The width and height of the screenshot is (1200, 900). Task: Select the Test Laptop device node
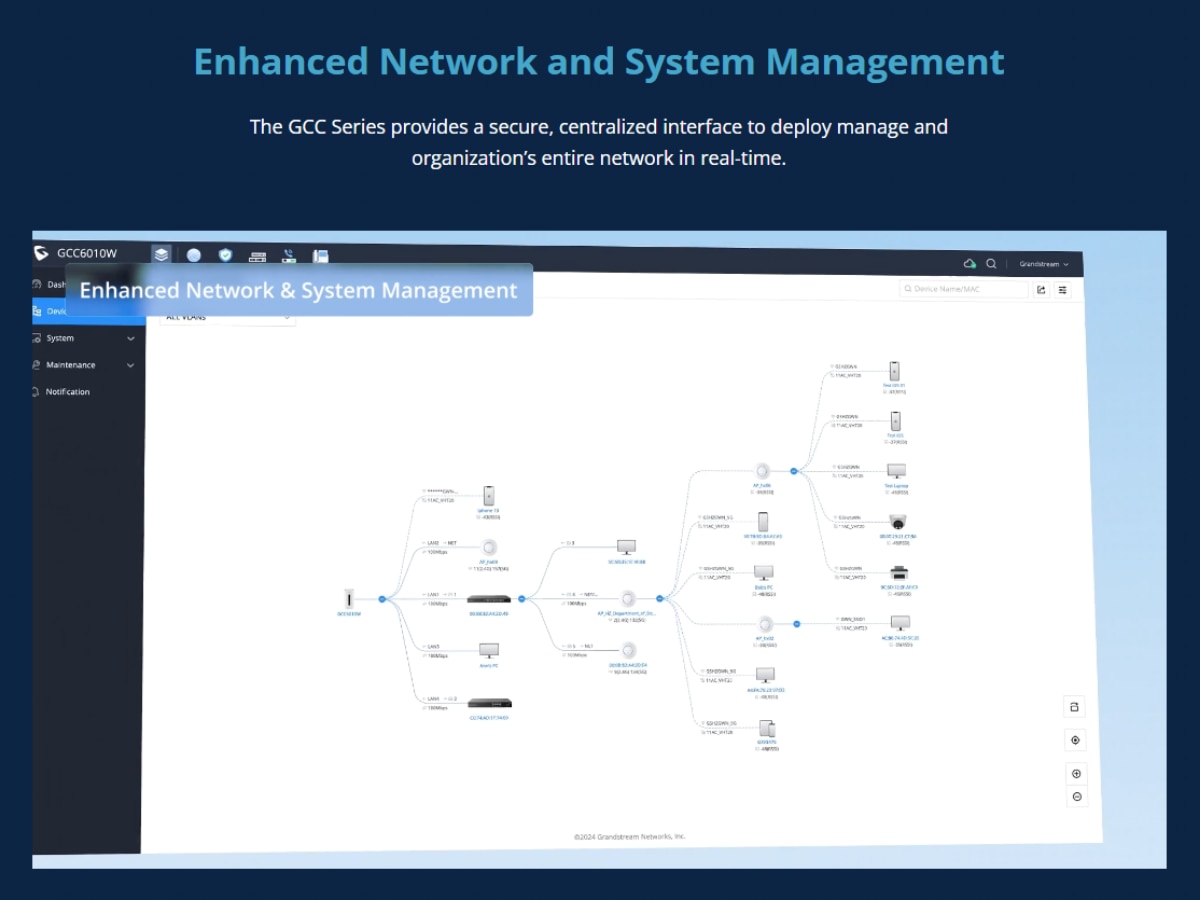click(896, 472)
